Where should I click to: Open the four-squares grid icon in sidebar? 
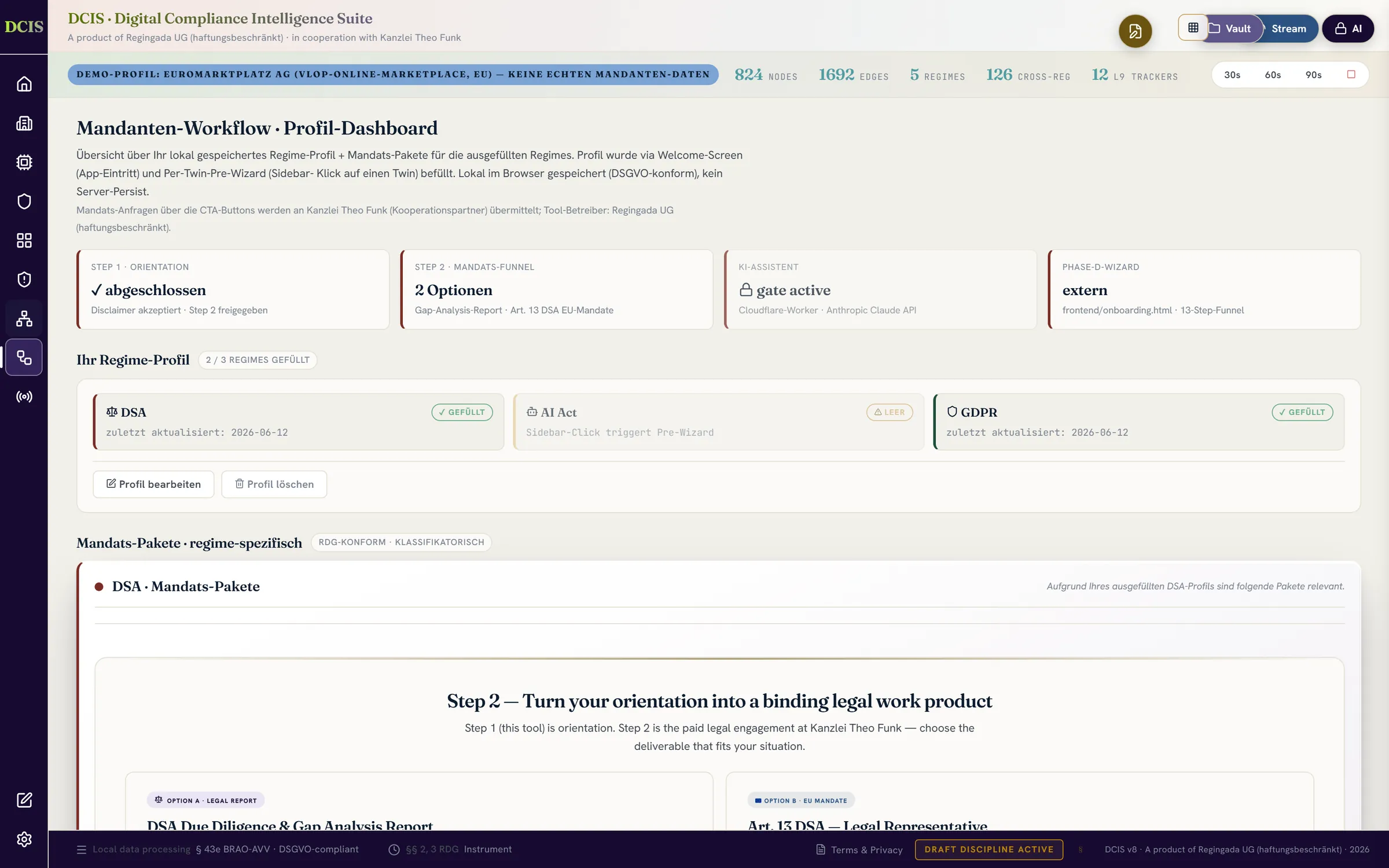pos(24,240)
